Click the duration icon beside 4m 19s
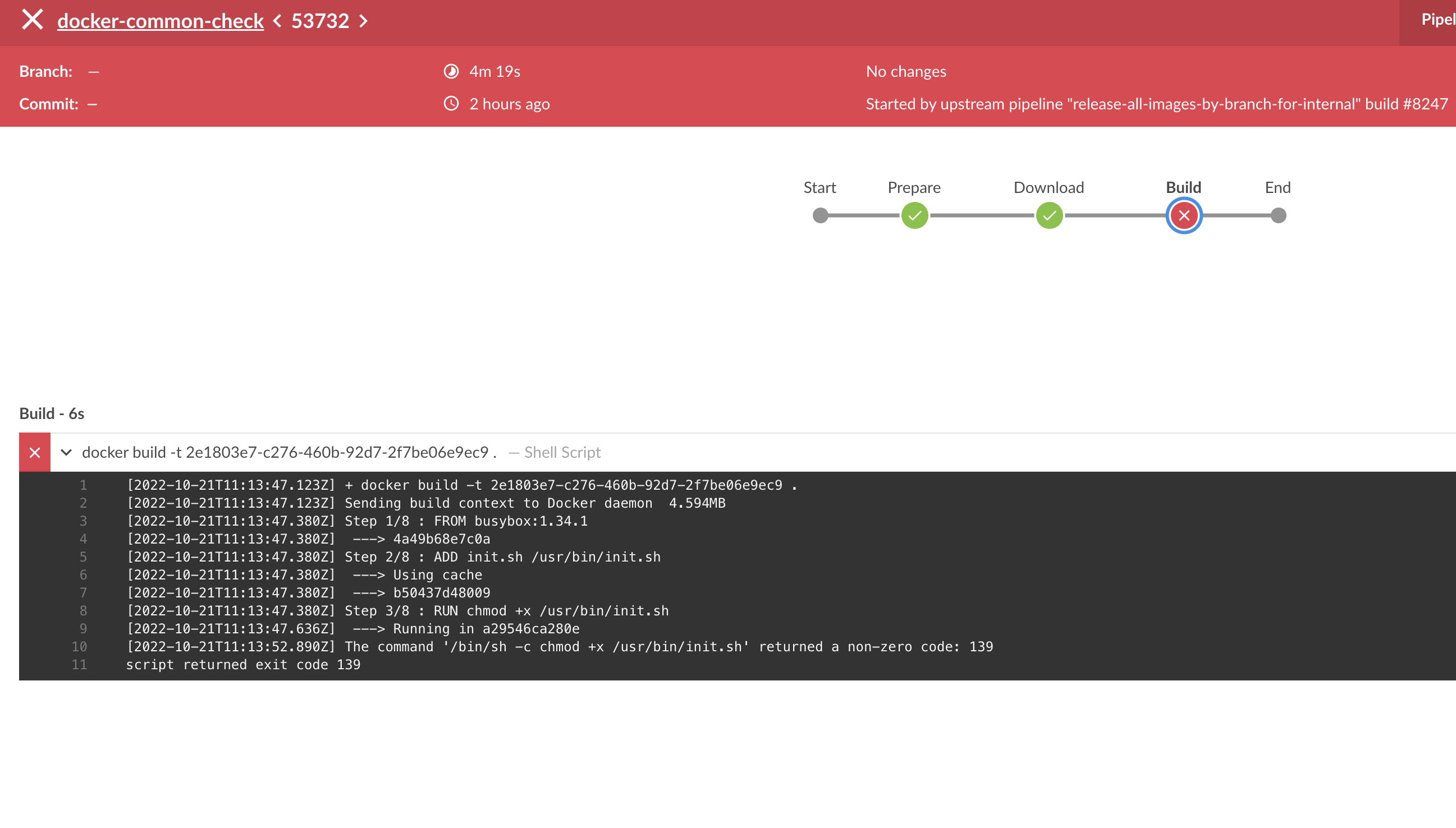The height and width of the screenshot is (828, 1456). coord(451,71)
